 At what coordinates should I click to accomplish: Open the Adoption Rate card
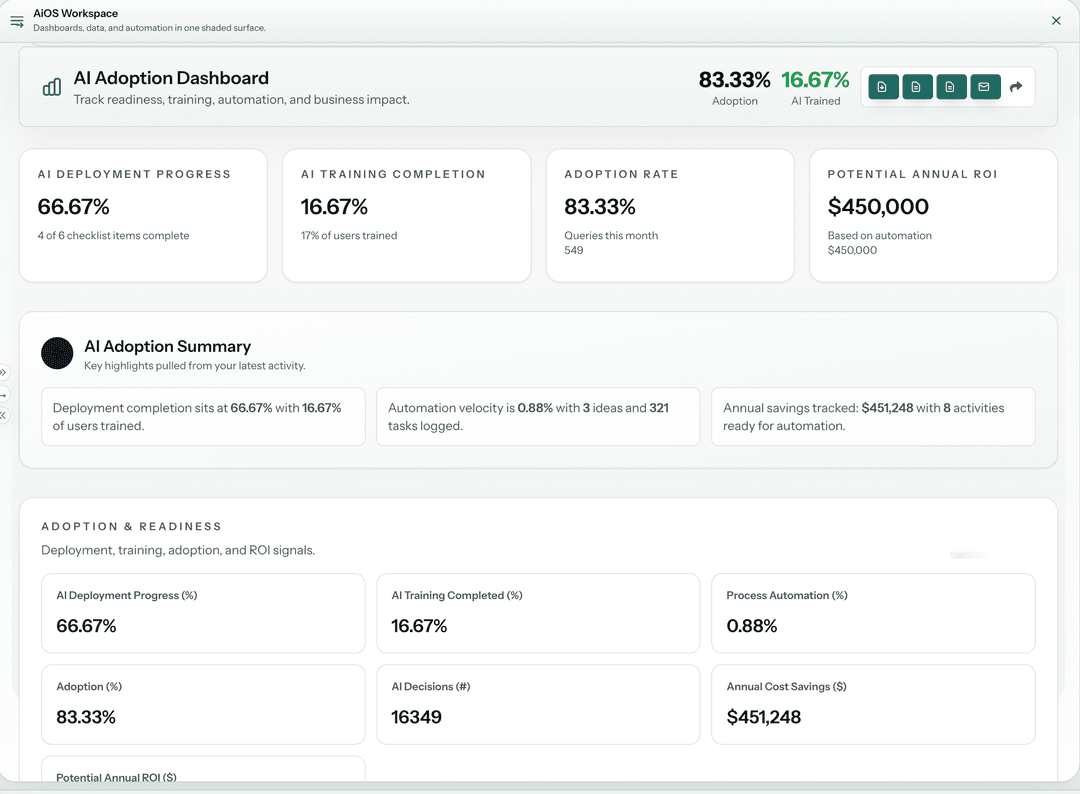pos(670,216)
